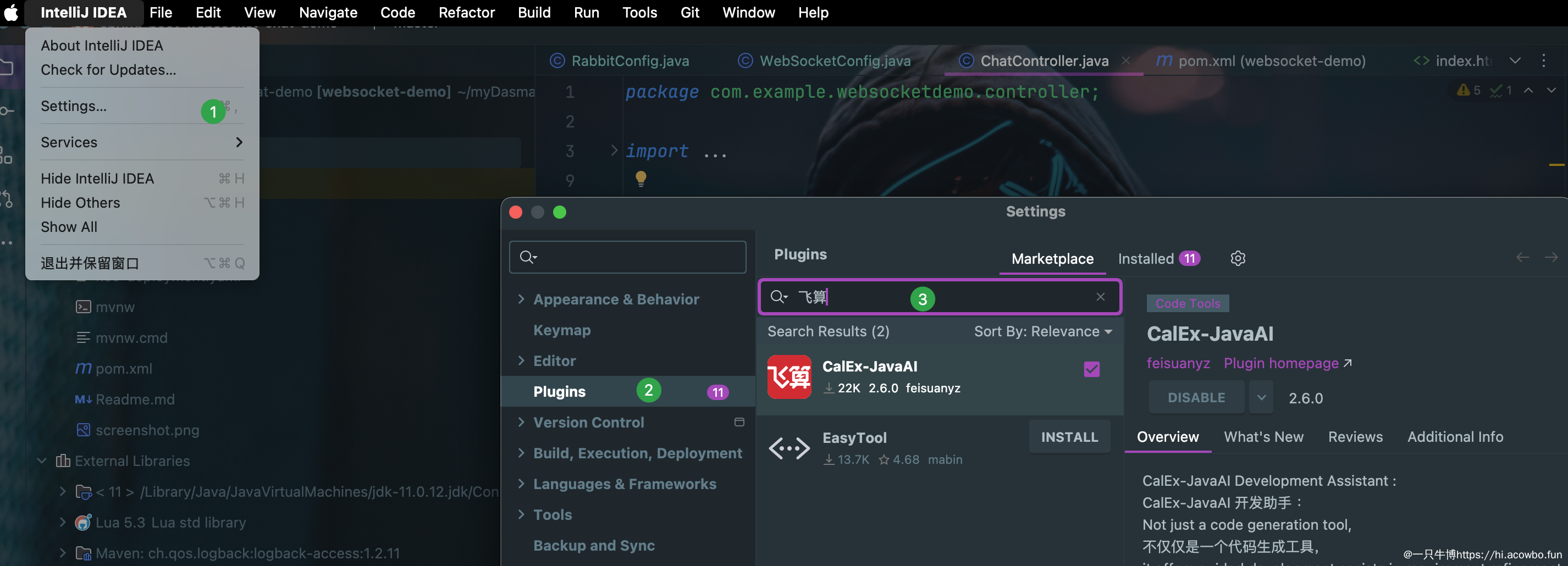Open the Sort By Relevance dropdown
The image size is (1568, 566).
coord(1043,332)
